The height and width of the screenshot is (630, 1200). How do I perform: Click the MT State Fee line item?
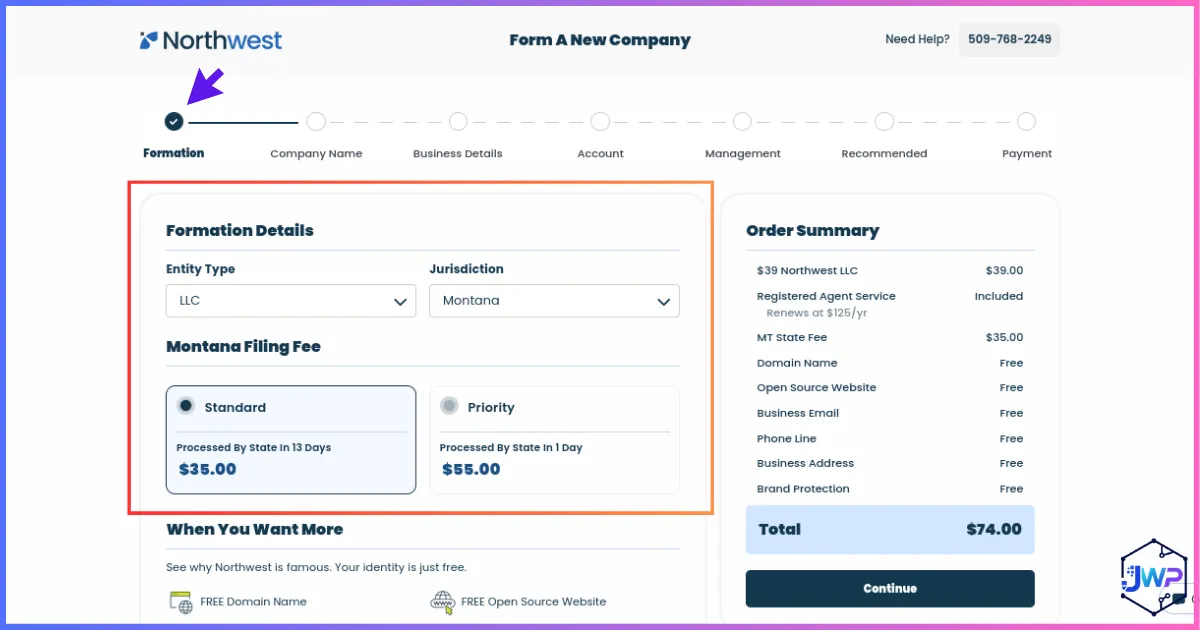[792, 338]
